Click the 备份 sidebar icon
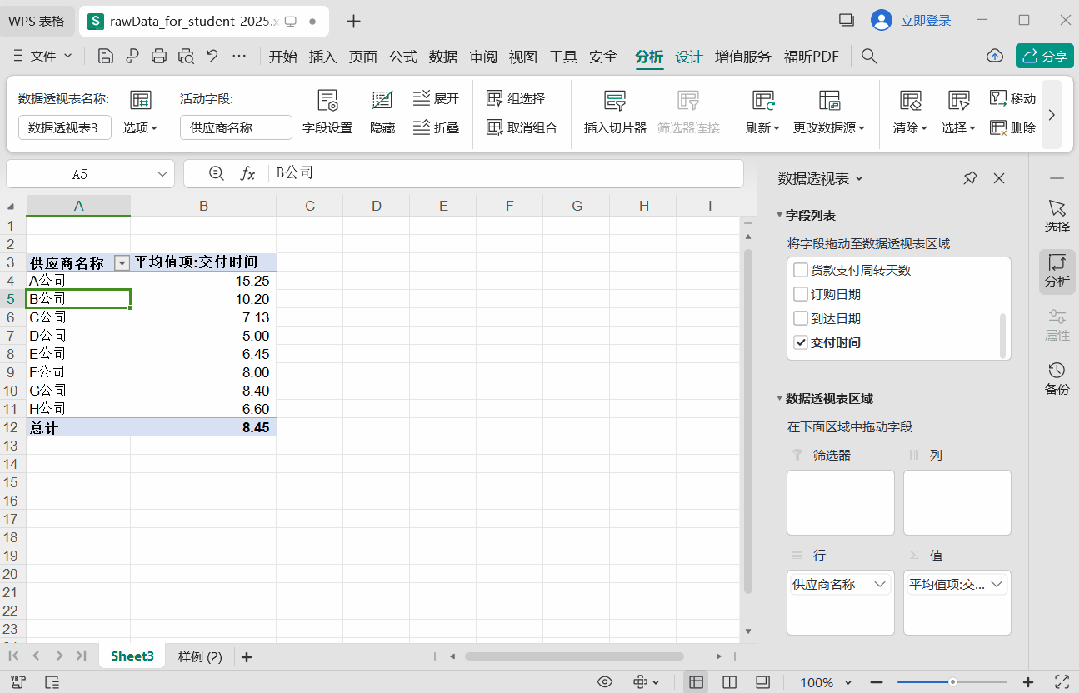 (x=1057, y=378)
